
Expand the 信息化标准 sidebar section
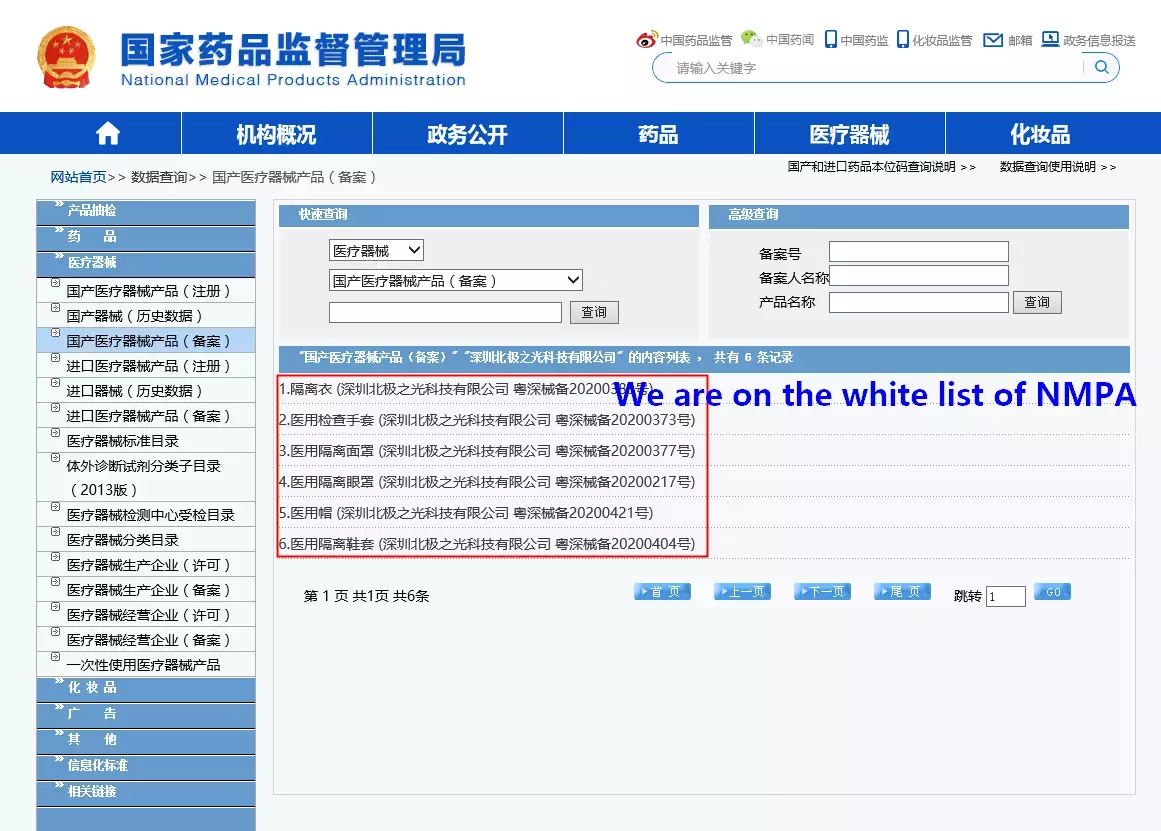pyautogui.click(x=146, y=765)
